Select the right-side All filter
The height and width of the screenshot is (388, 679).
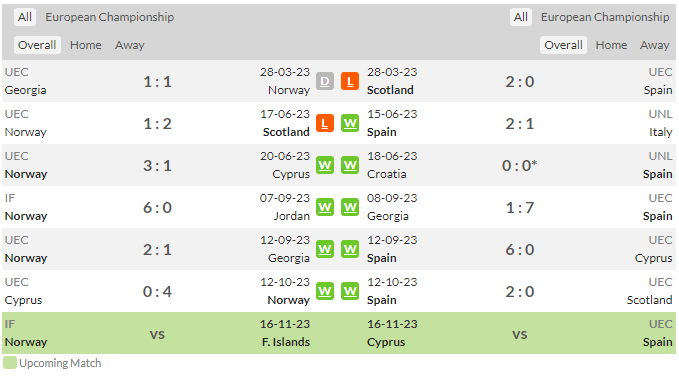[521, 17]
